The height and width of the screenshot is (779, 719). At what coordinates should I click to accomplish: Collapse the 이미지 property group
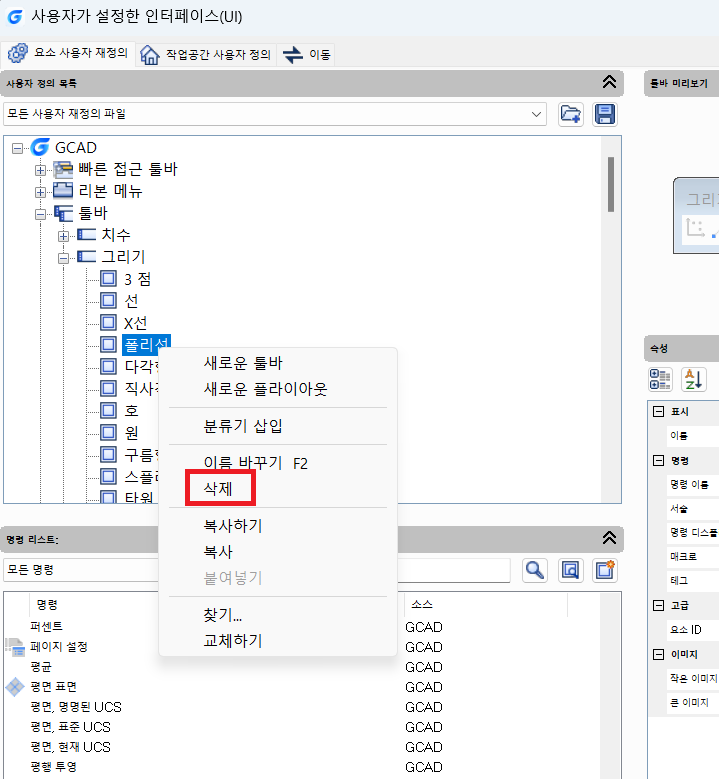pos(658,654)
